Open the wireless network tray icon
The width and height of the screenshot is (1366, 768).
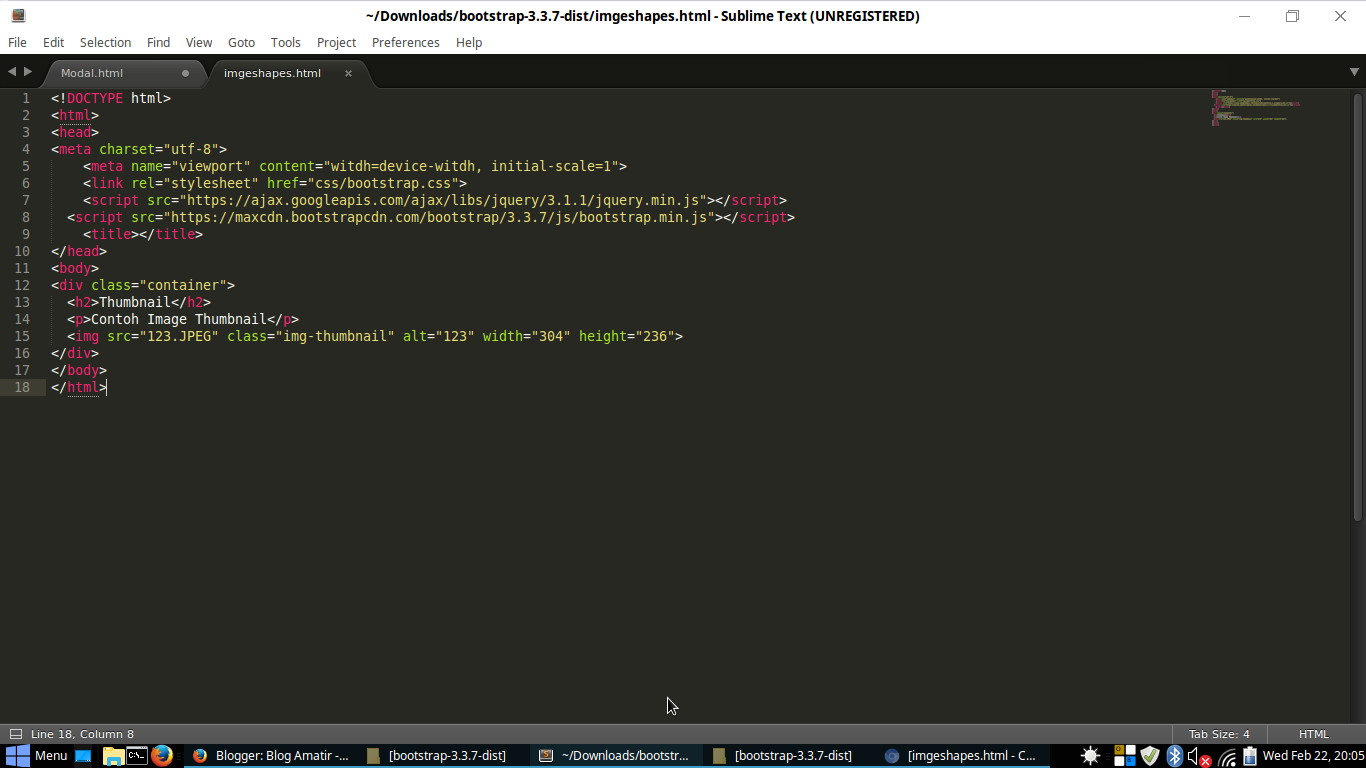coord(1227,757)
